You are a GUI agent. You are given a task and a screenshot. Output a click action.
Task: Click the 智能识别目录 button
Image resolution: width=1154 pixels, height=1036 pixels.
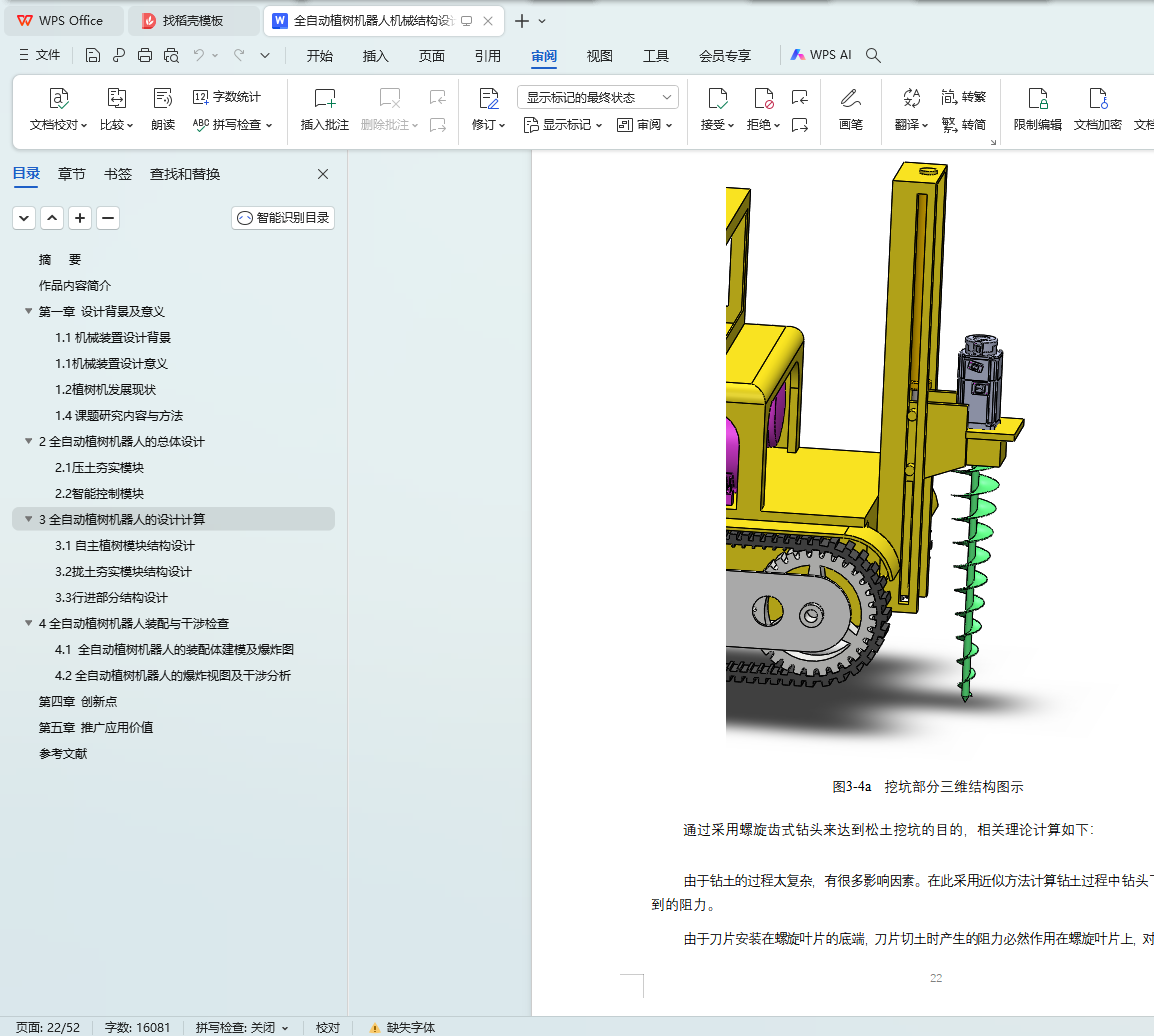pos(283,218)
